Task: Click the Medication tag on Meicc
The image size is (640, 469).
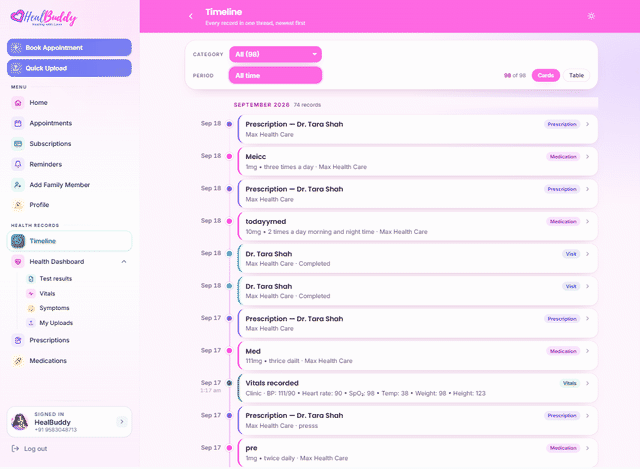Action: [563, 157]
